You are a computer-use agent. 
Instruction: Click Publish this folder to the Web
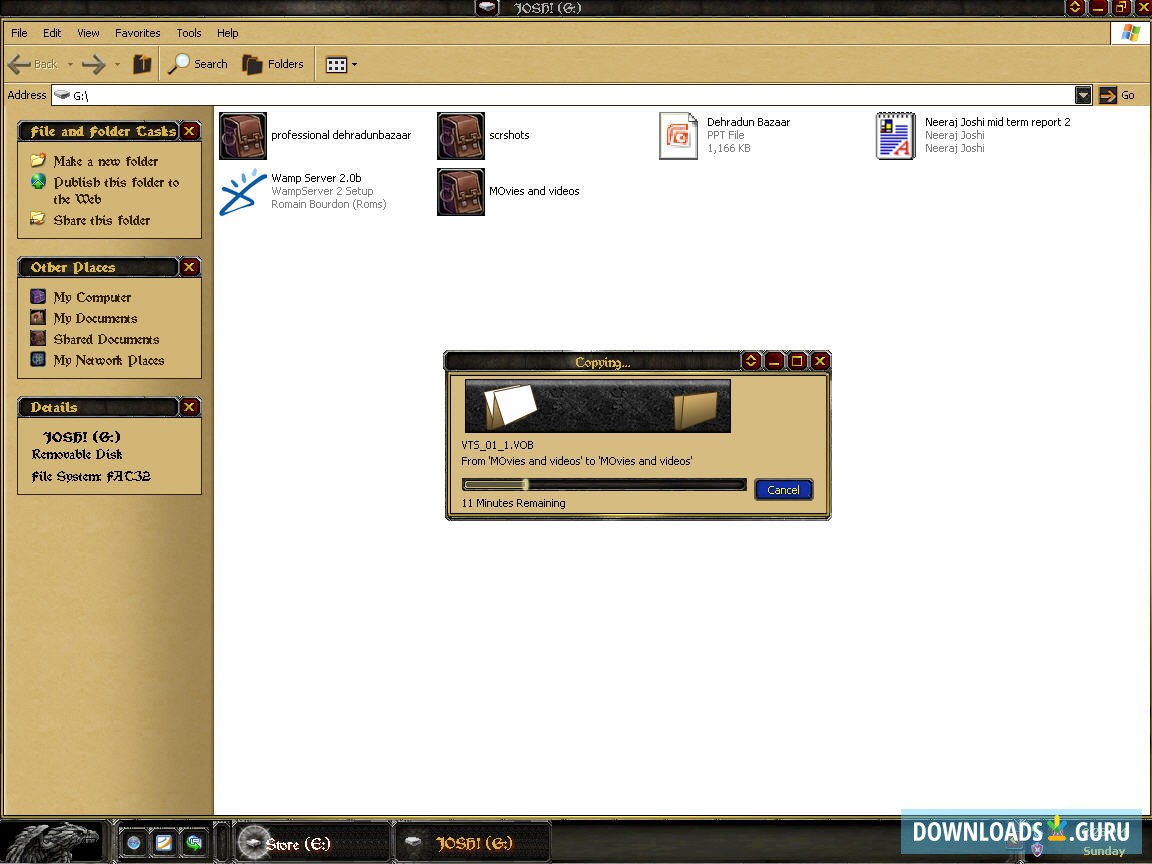pyautogui.click(x=109, y=191)
